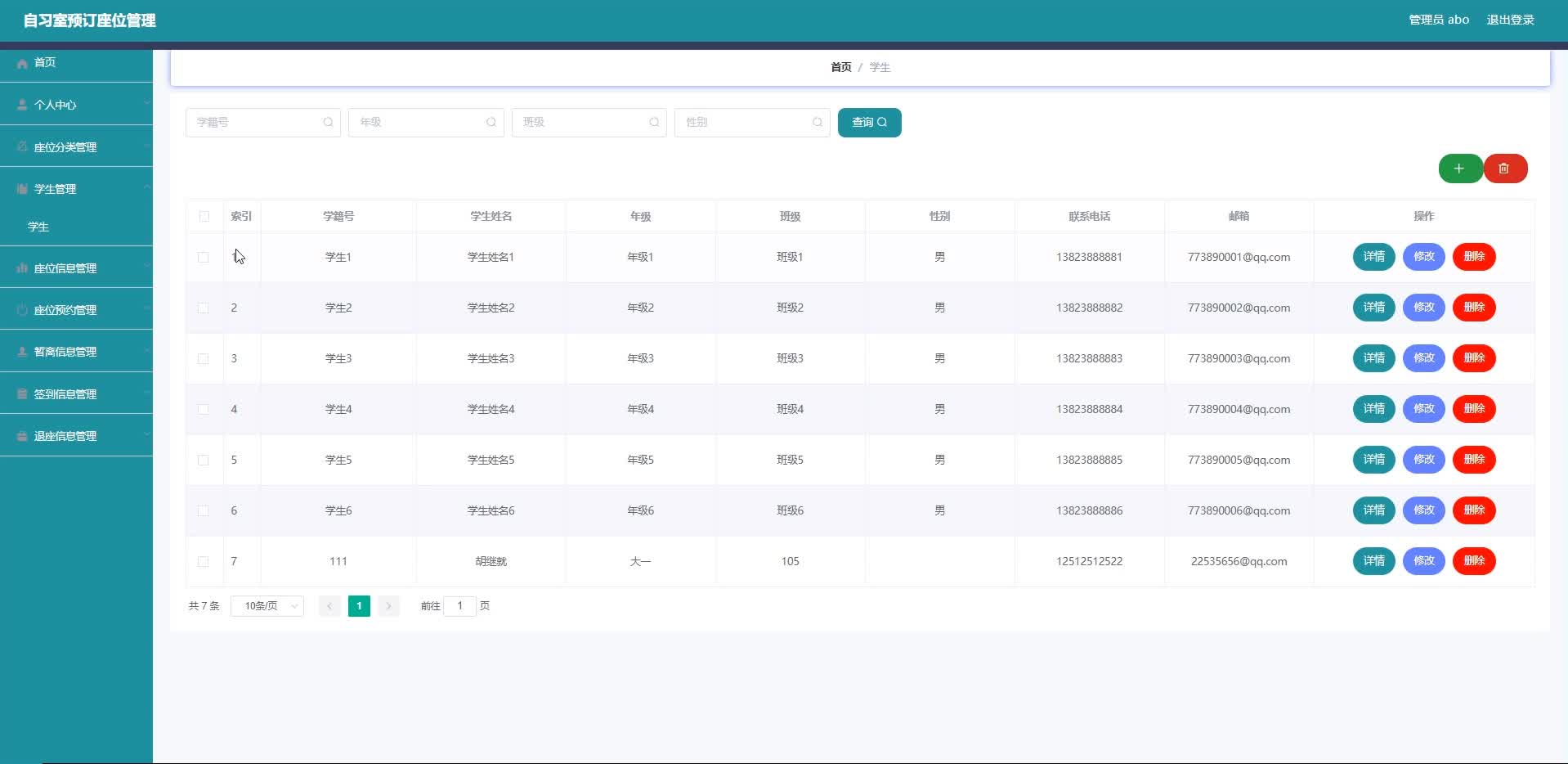Click the next page arrow in pagination

(389, 606)
